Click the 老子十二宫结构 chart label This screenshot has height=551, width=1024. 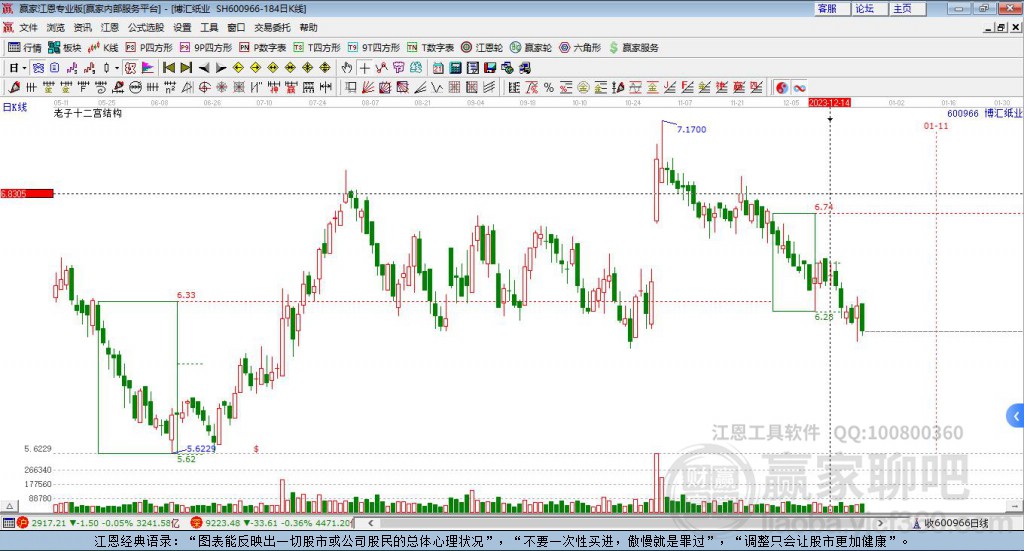88,113
